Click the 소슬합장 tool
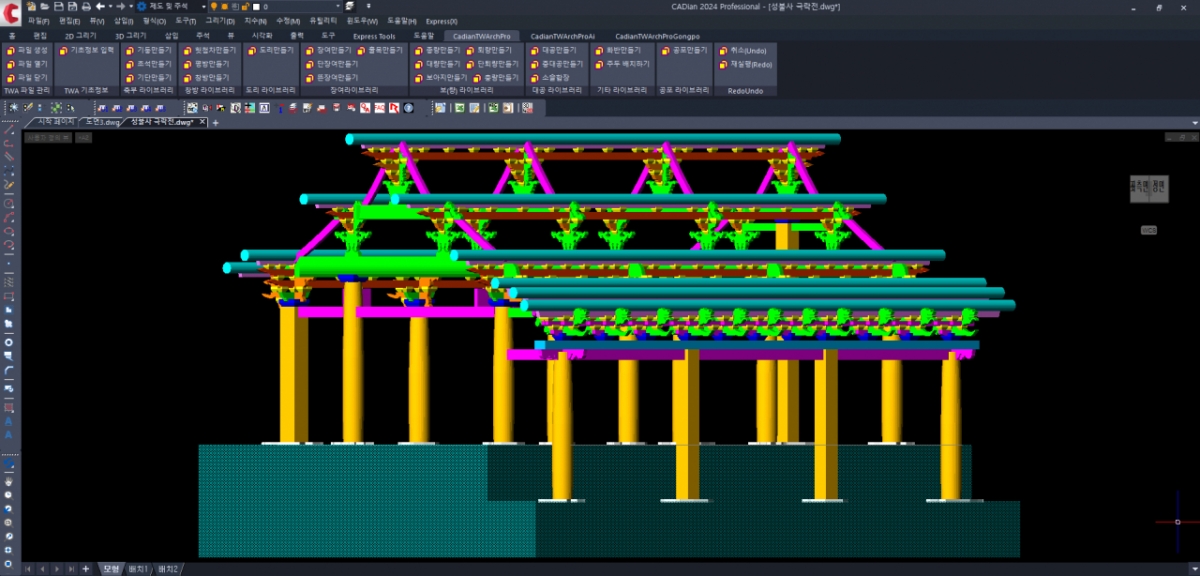Viewport: 1200px width, 576px height. (x=550, y=77)
